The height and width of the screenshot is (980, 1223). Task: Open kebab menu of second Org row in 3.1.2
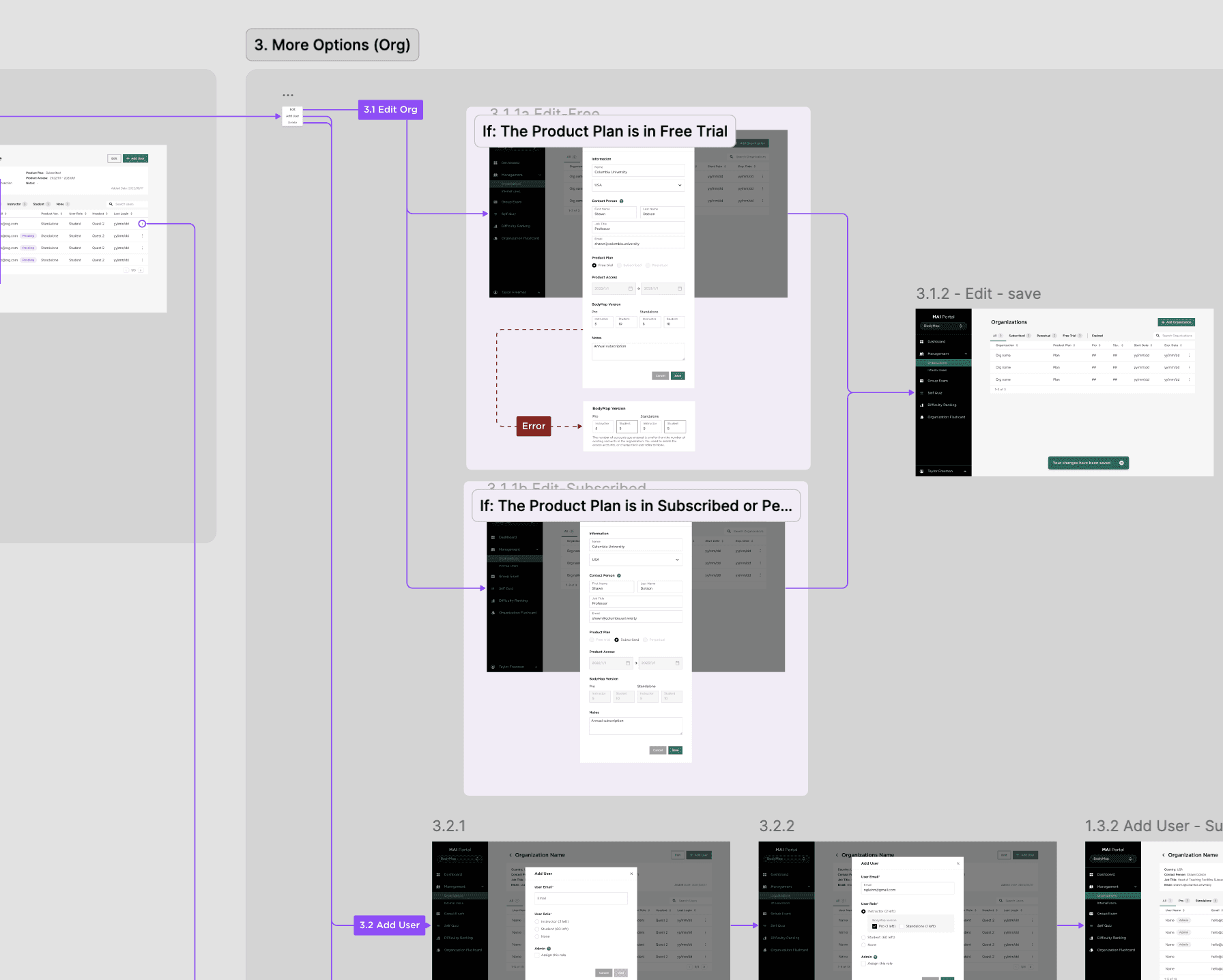(1189, 367)
